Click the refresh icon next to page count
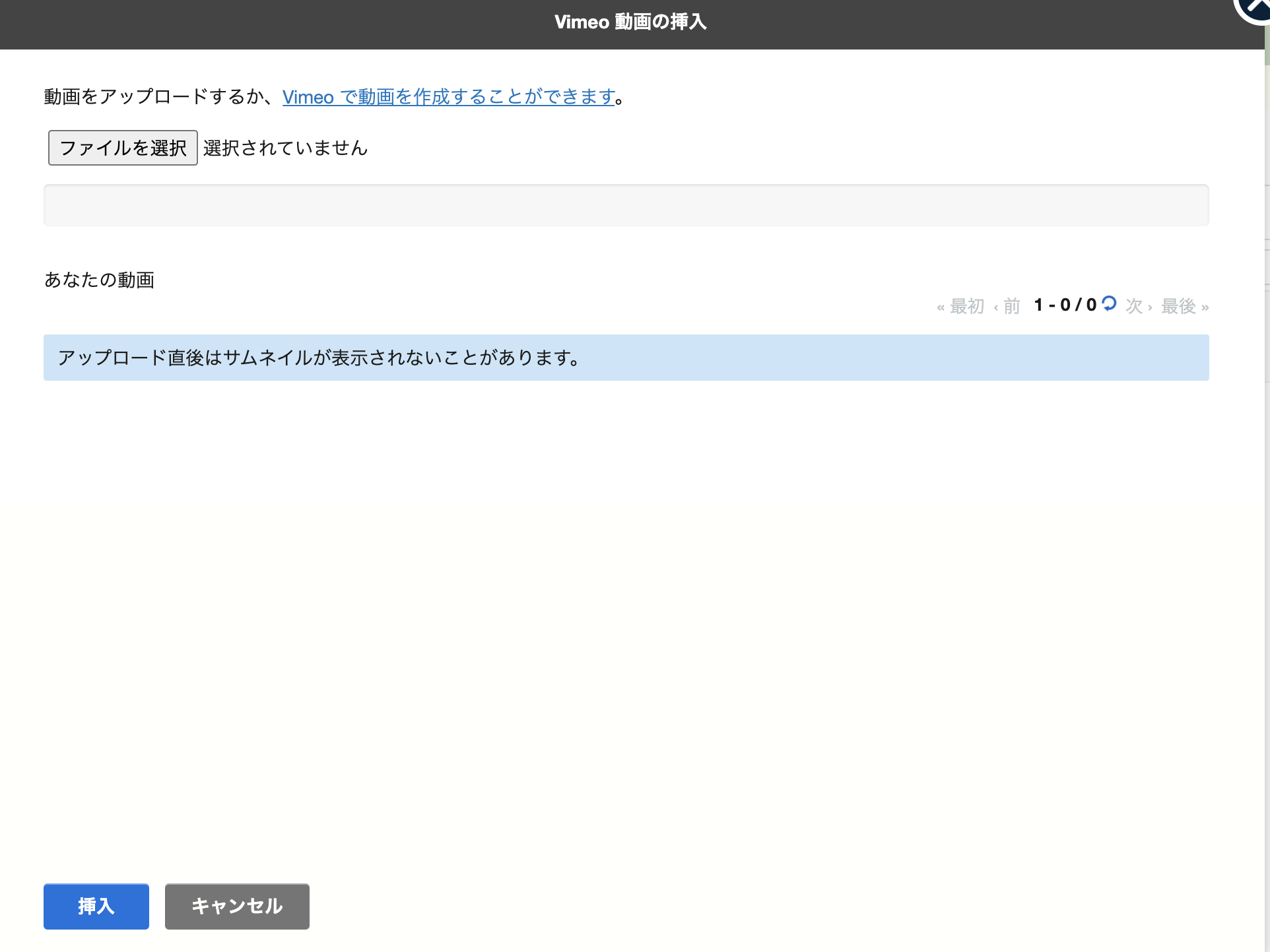The image size is (1270, 952). click(x=1110, y=305)
